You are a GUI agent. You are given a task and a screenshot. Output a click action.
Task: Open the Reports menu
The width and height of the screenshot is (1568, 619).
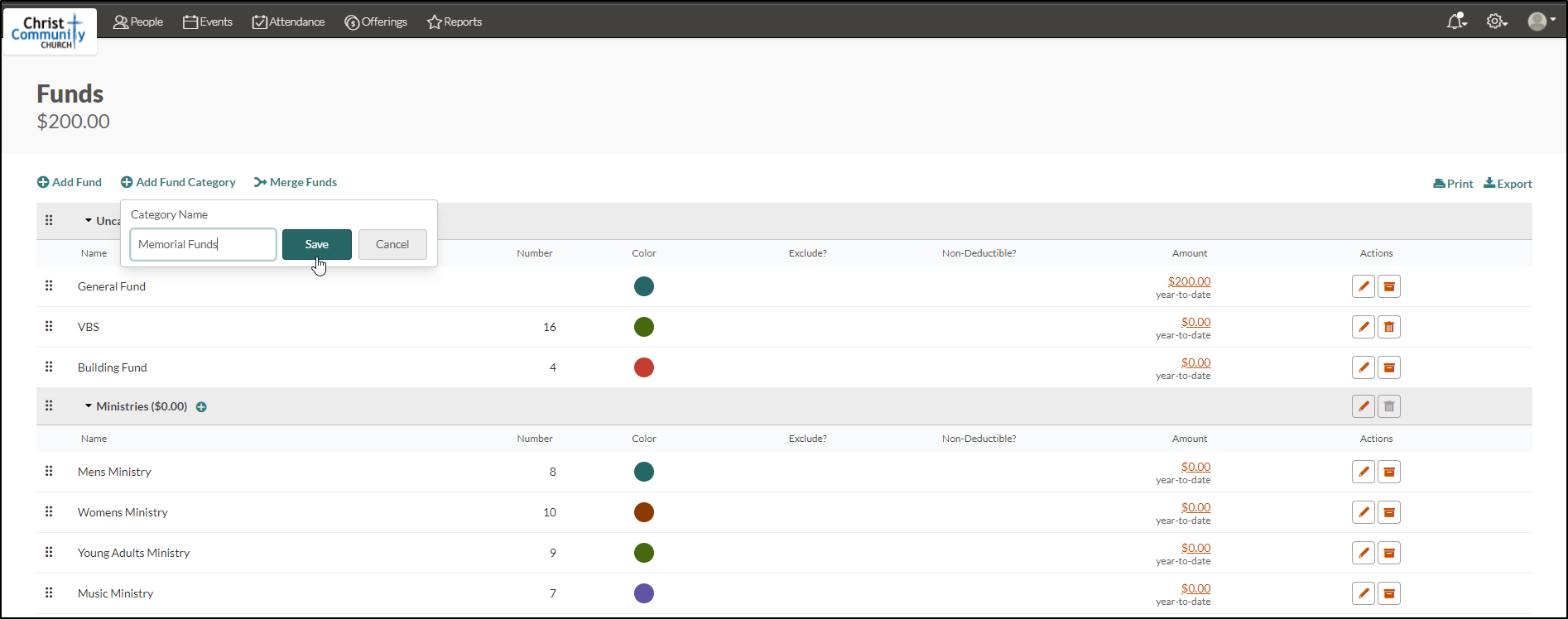455,22
